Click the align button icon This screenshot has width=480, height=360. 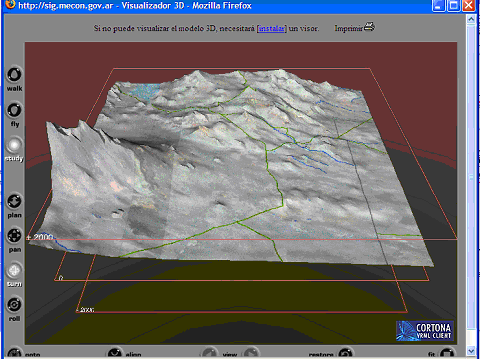[x=114, y=353]
